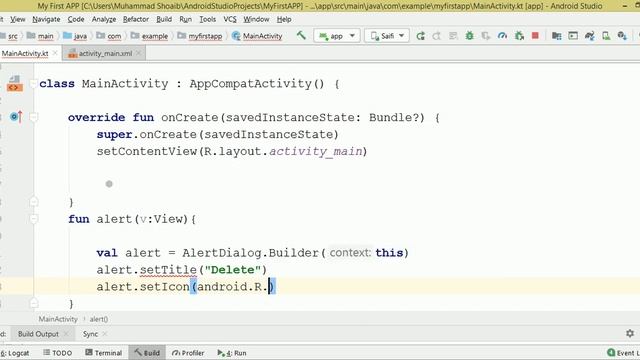Click the override gutter icon beside onCreate
This screenshot has height=360, width=640.
point(16,117)
